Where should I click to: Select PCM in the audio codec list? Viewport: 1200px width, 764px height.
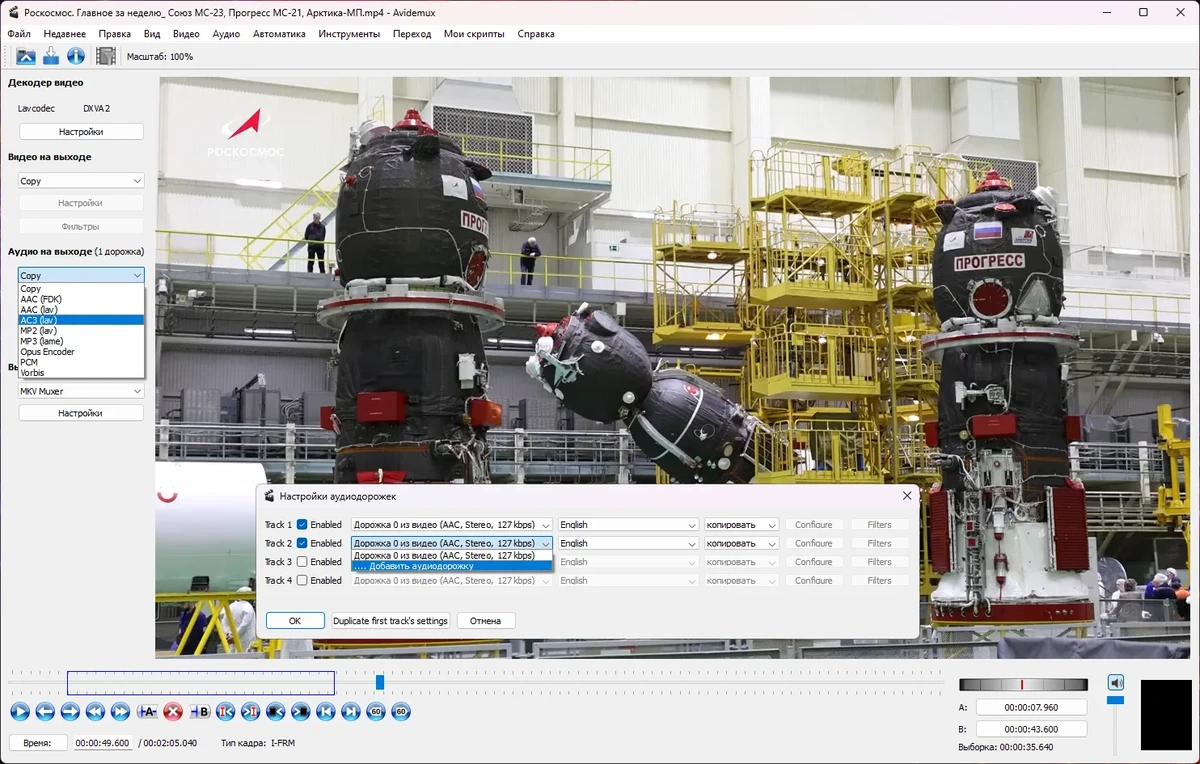[81, 362]
